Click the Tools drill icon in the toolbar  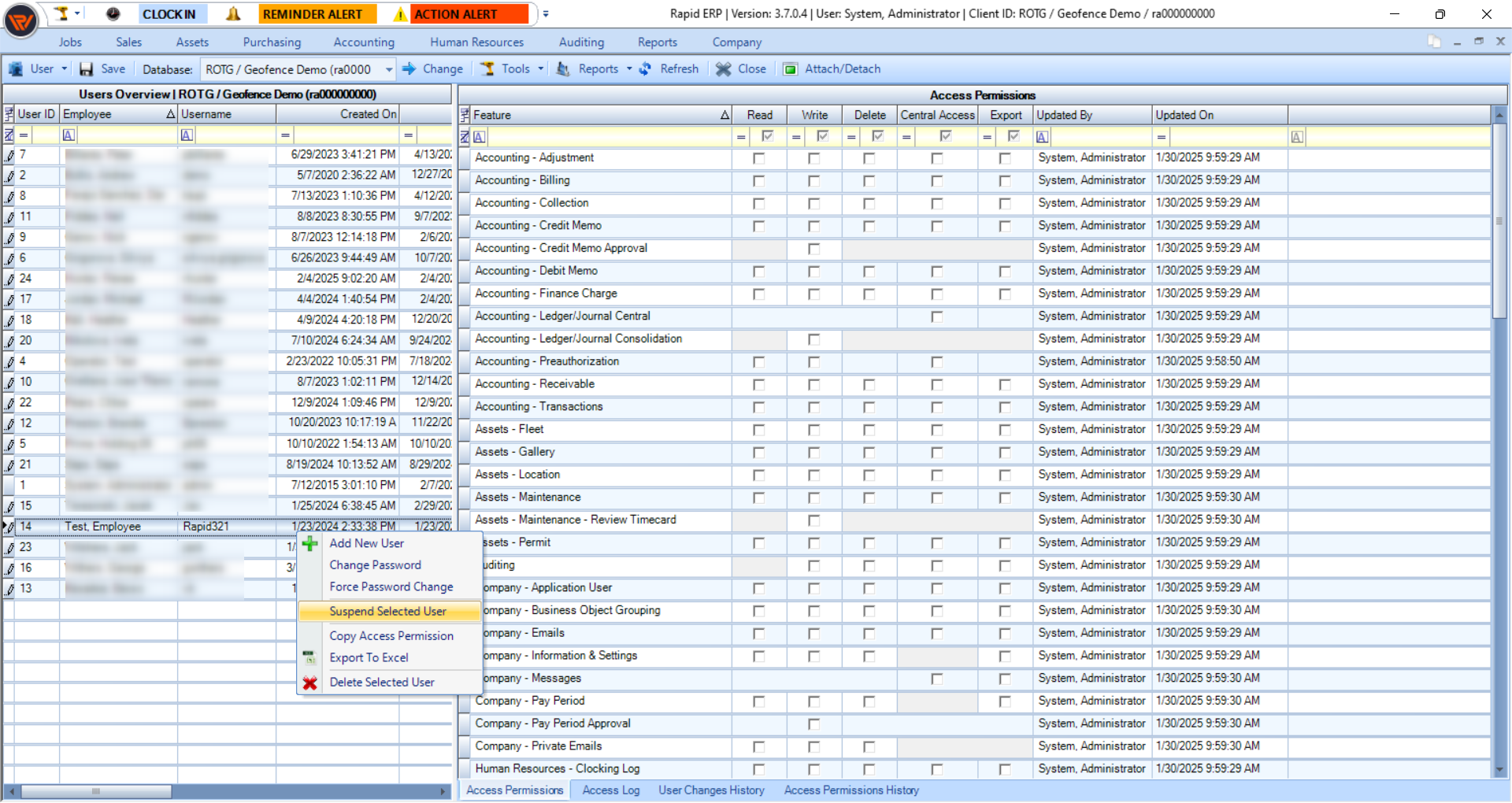(x=488, y=69)
